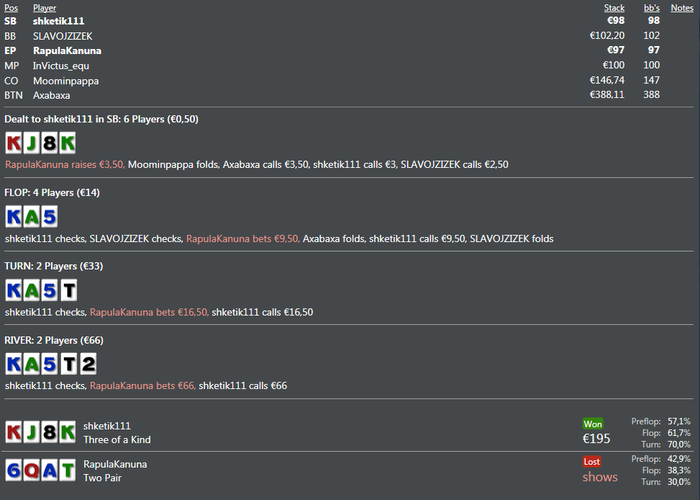Image resolution: width=700 pixels, height=500 pixels.
Task: Select the black 8 in the dealt hole cards
Action: click(x=49, y=143)
